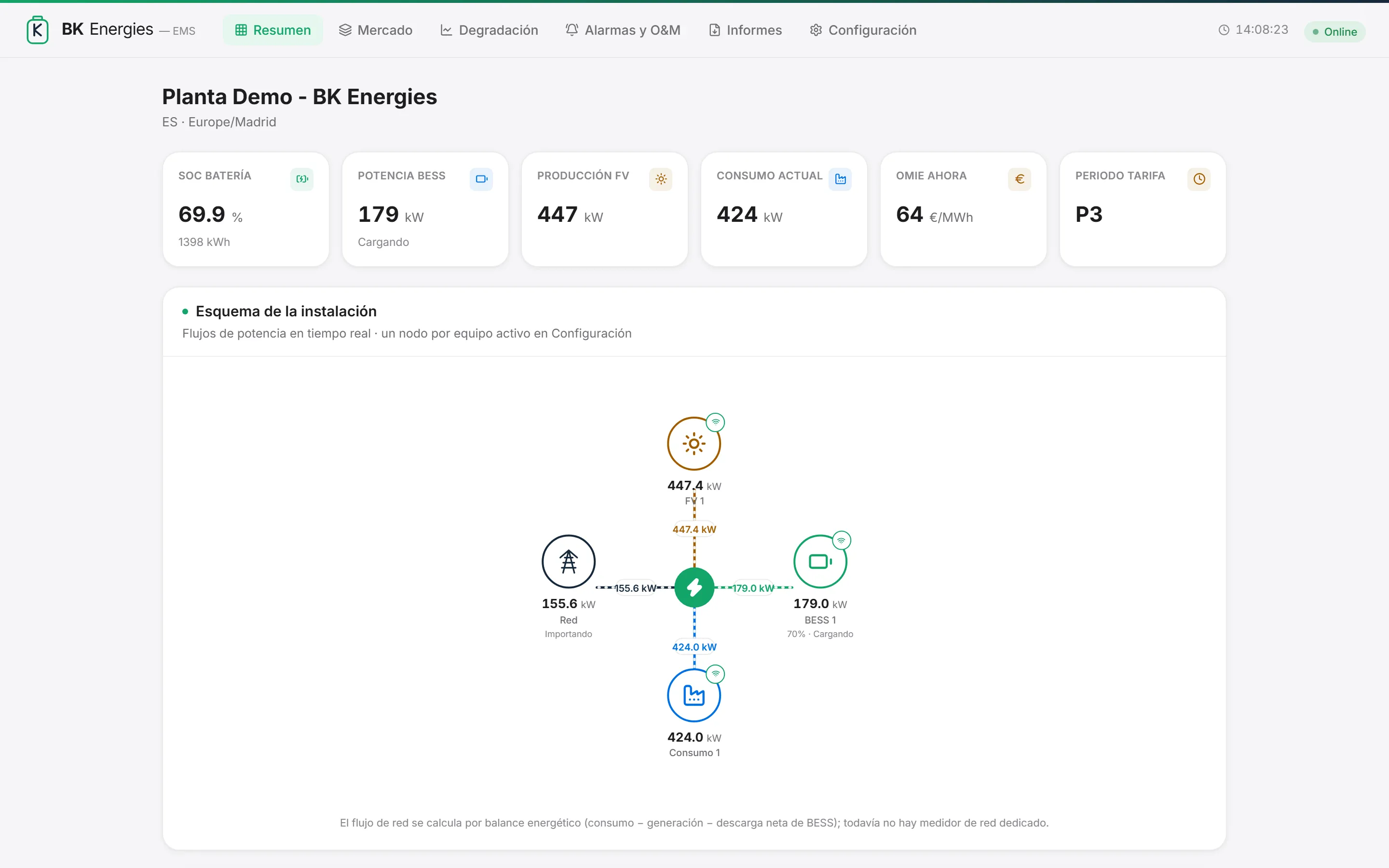This screenshot has width=1389, height=868.
Task: Click the factory icon in Consumo Actual card
Action: click(x=840, y=179)
